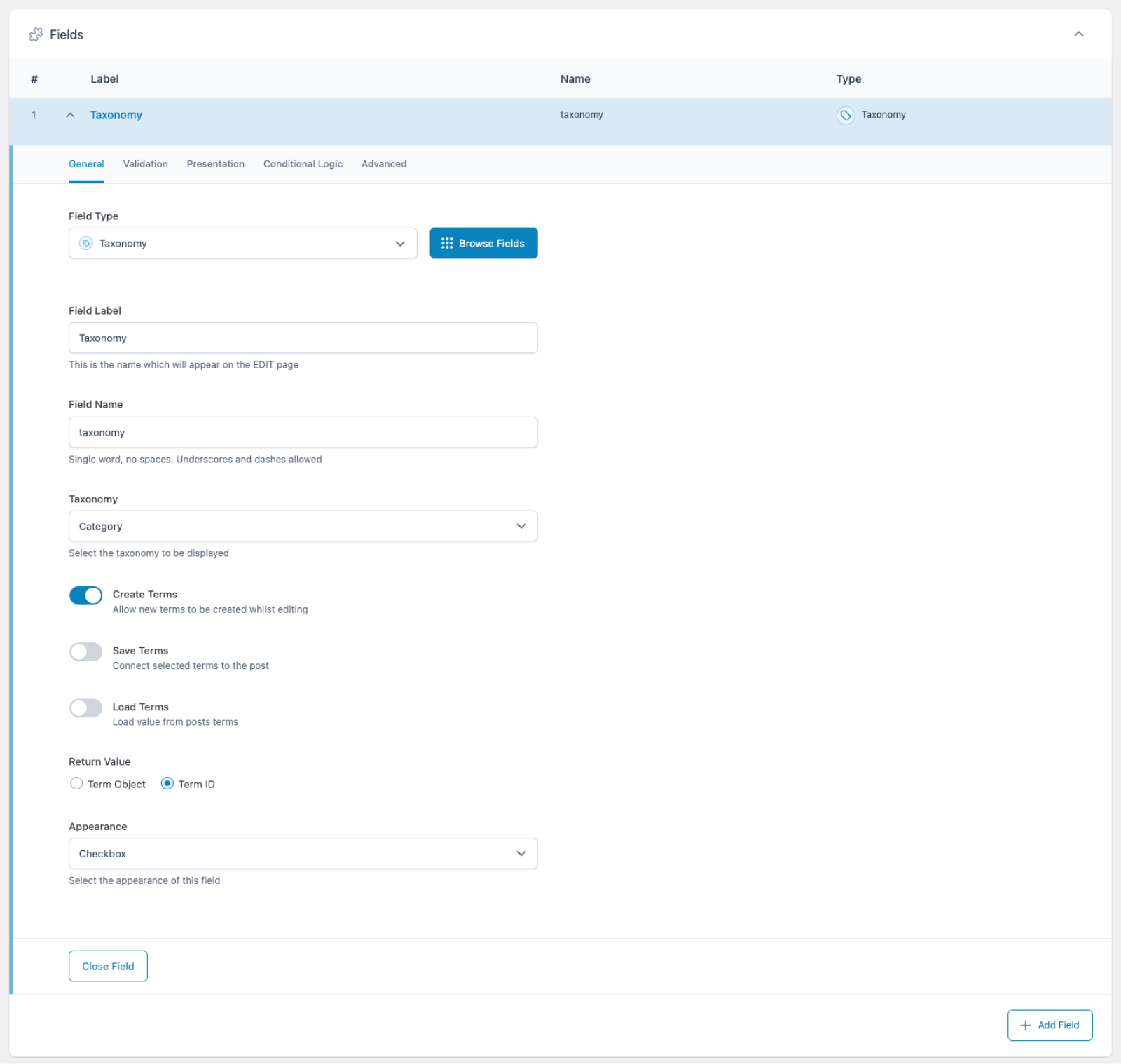This screenshot has height=1064, width=1121.
Task: Click the tag icon in the Type column
Action: coord(846,115)
